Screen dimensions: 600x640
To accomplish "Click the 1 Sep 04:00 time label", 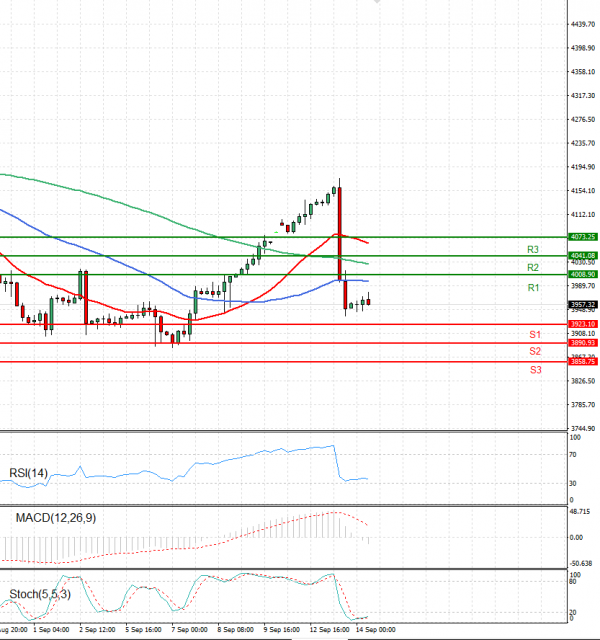I will tap(51, 630).
